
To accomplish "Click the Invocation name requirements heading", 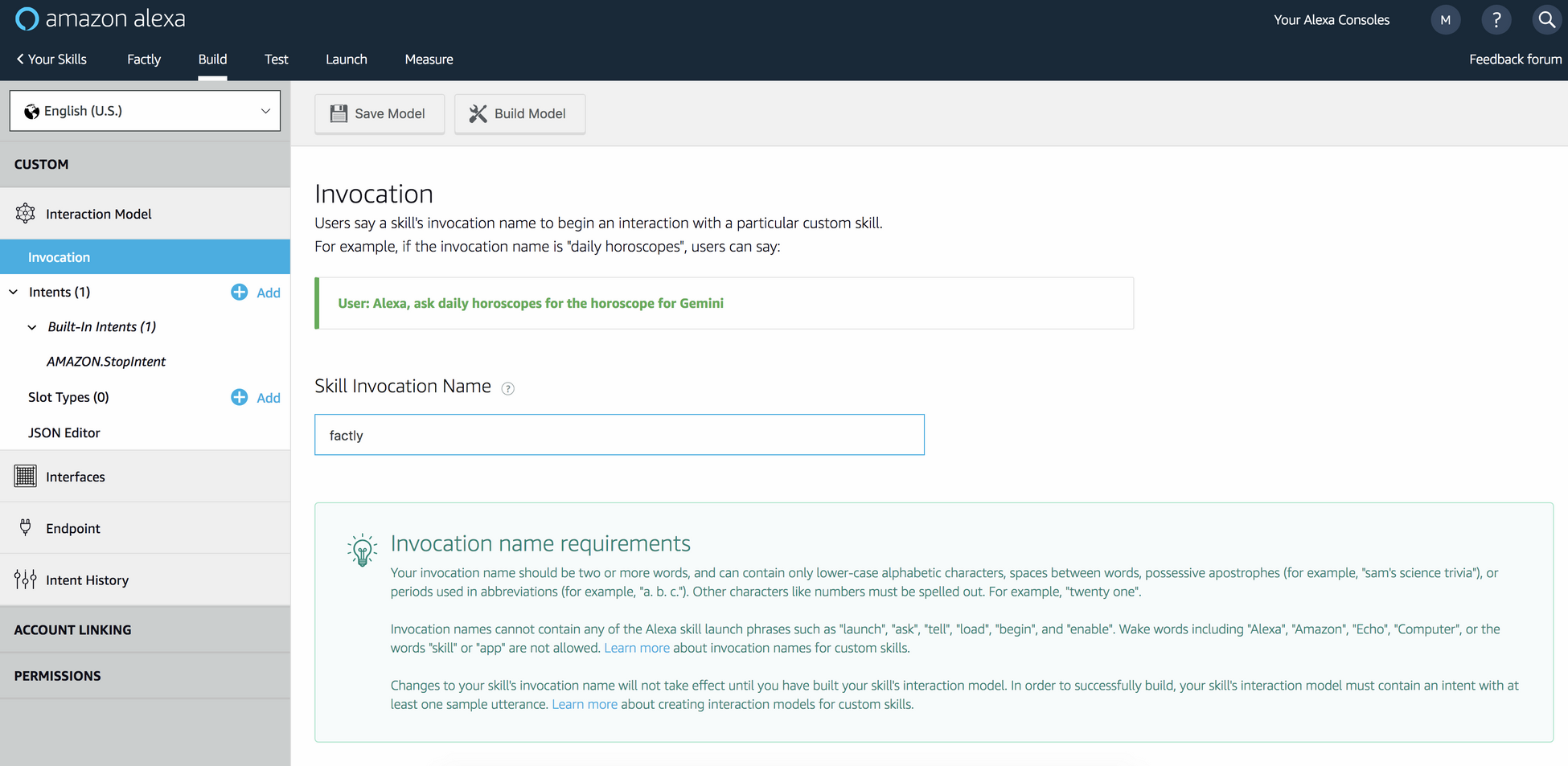I will tap(540, 543).
